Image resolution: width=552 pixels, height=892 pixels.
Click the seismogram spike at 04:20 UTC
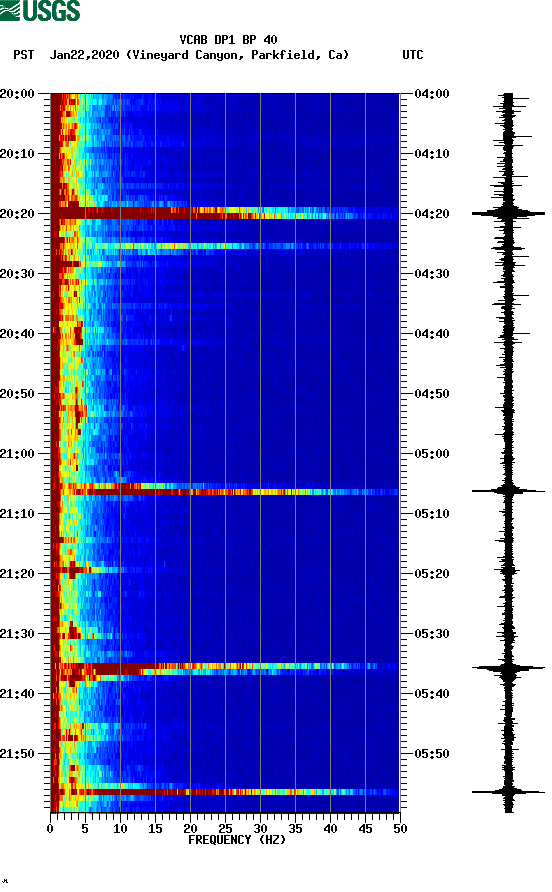[508, 213]
